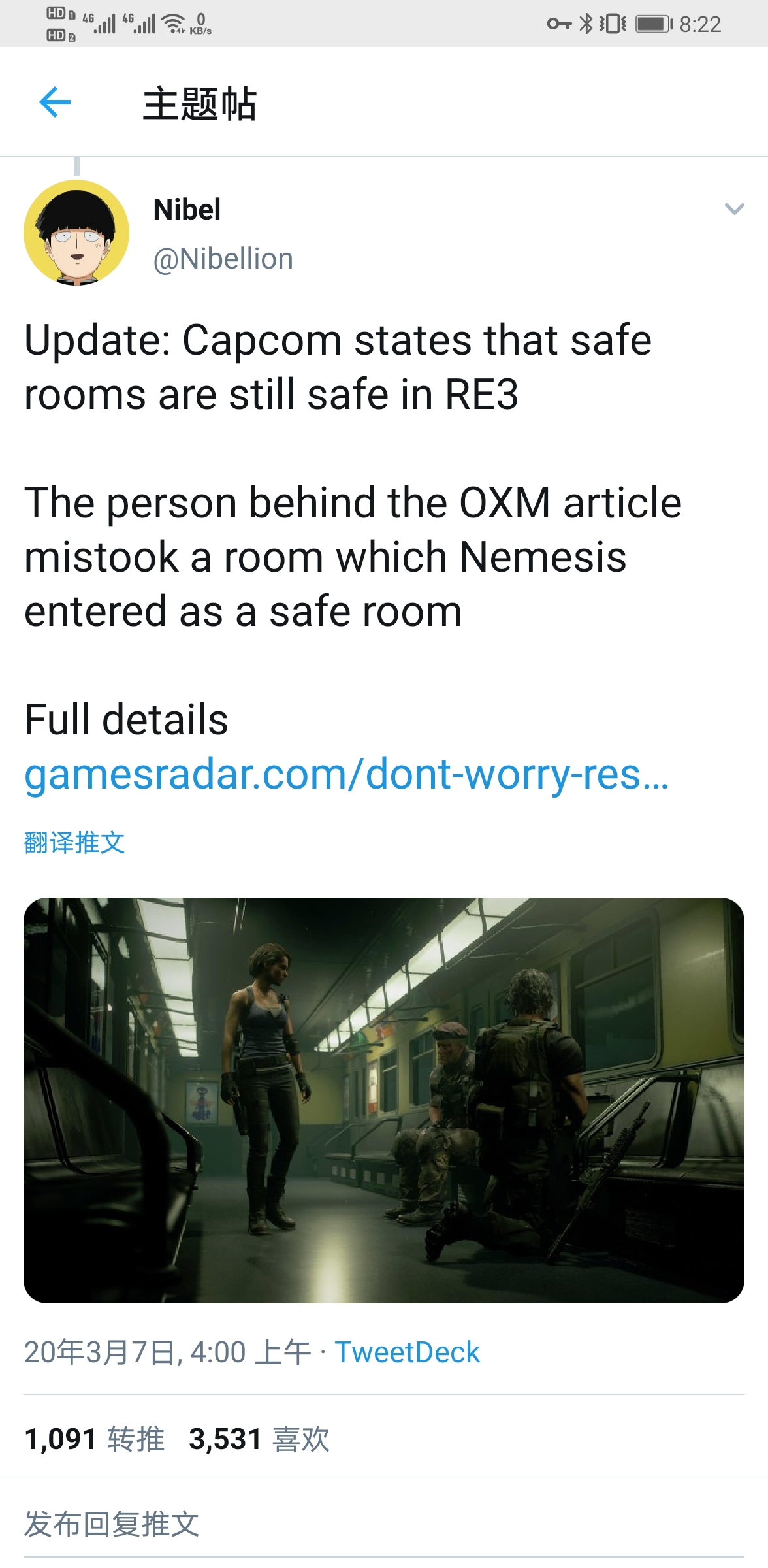Tap 翻译推文 to translate the tweet
The image size is (768, 1568).
click(74, 842)
